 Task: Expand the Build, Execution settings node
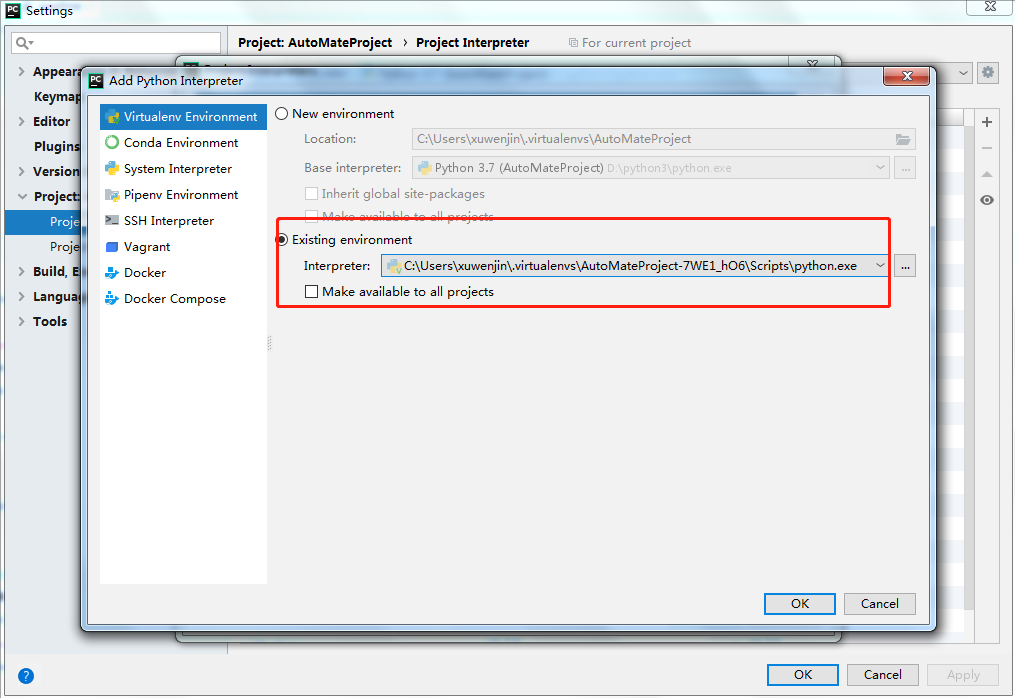21,271
